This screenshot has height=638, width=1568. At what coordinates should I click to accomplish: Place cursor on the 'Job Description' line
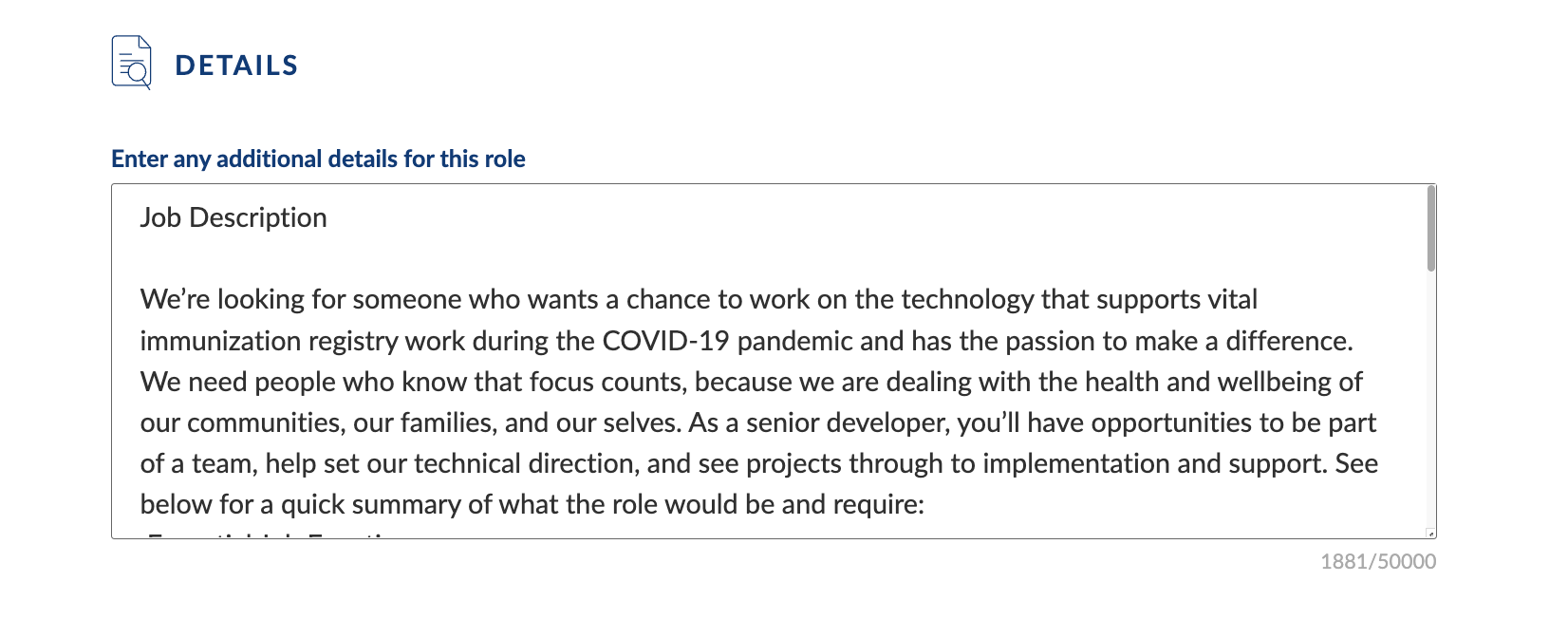233,217
